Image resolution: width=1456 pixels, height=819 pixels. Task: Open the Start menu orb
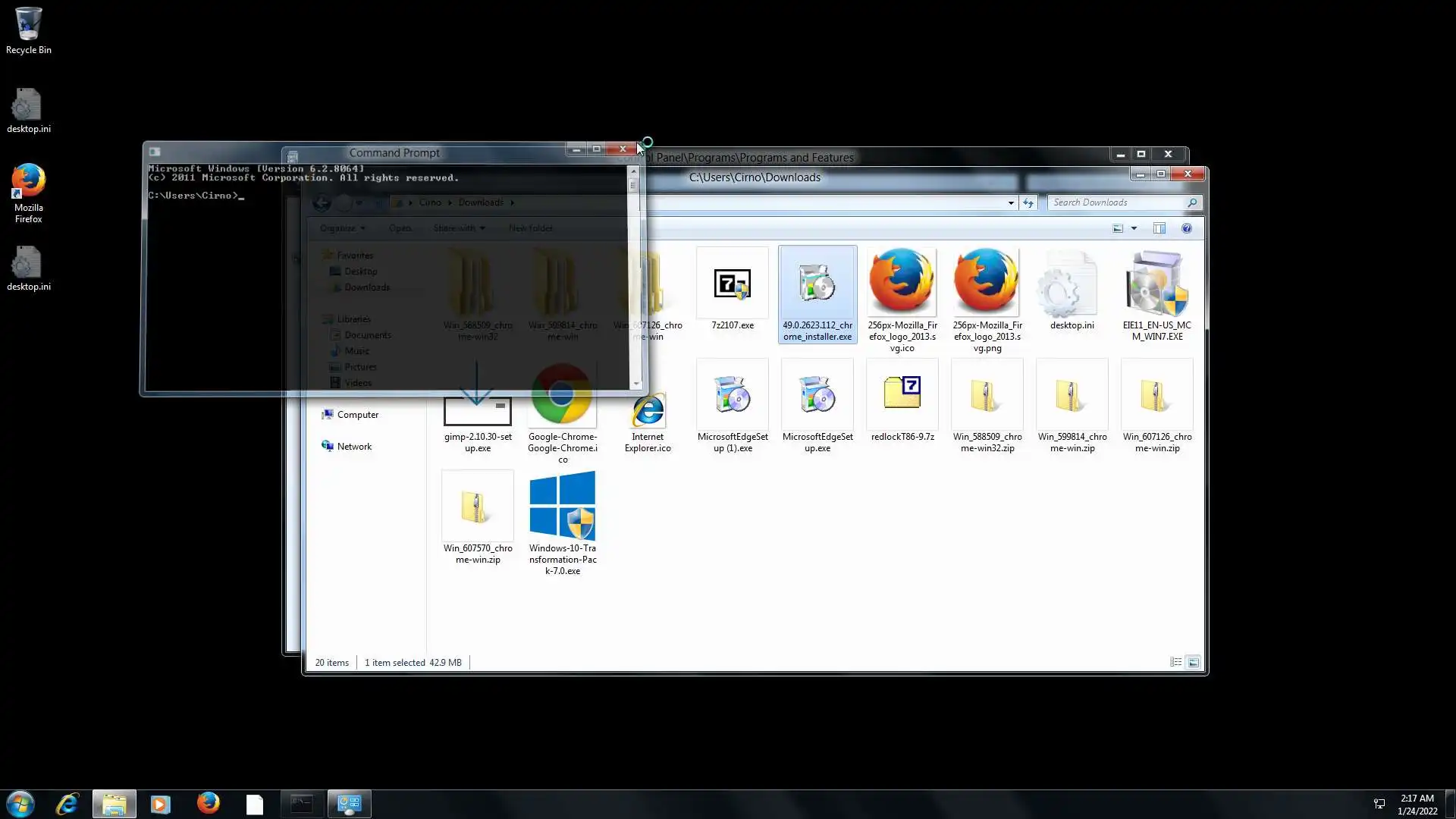(20, 804)
